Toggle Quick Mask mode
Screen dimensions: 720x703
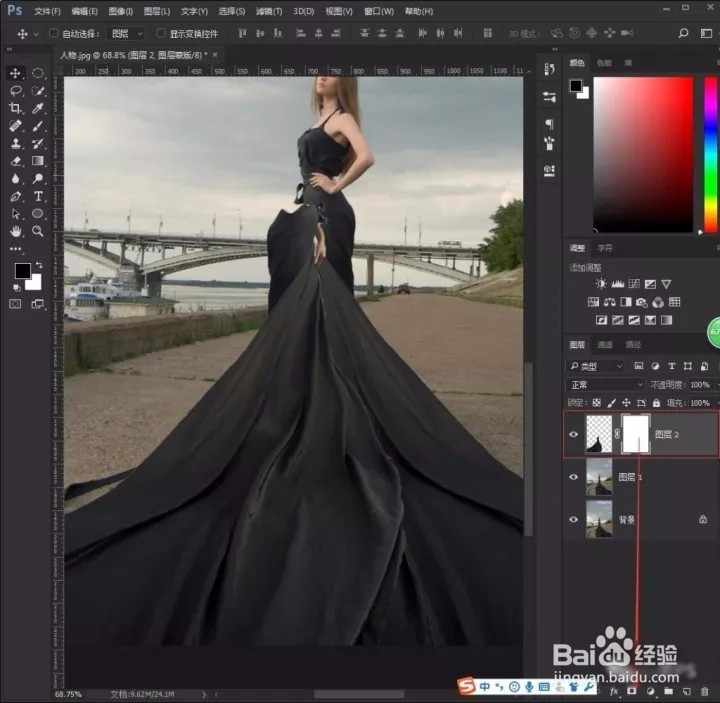click(15, 304)
